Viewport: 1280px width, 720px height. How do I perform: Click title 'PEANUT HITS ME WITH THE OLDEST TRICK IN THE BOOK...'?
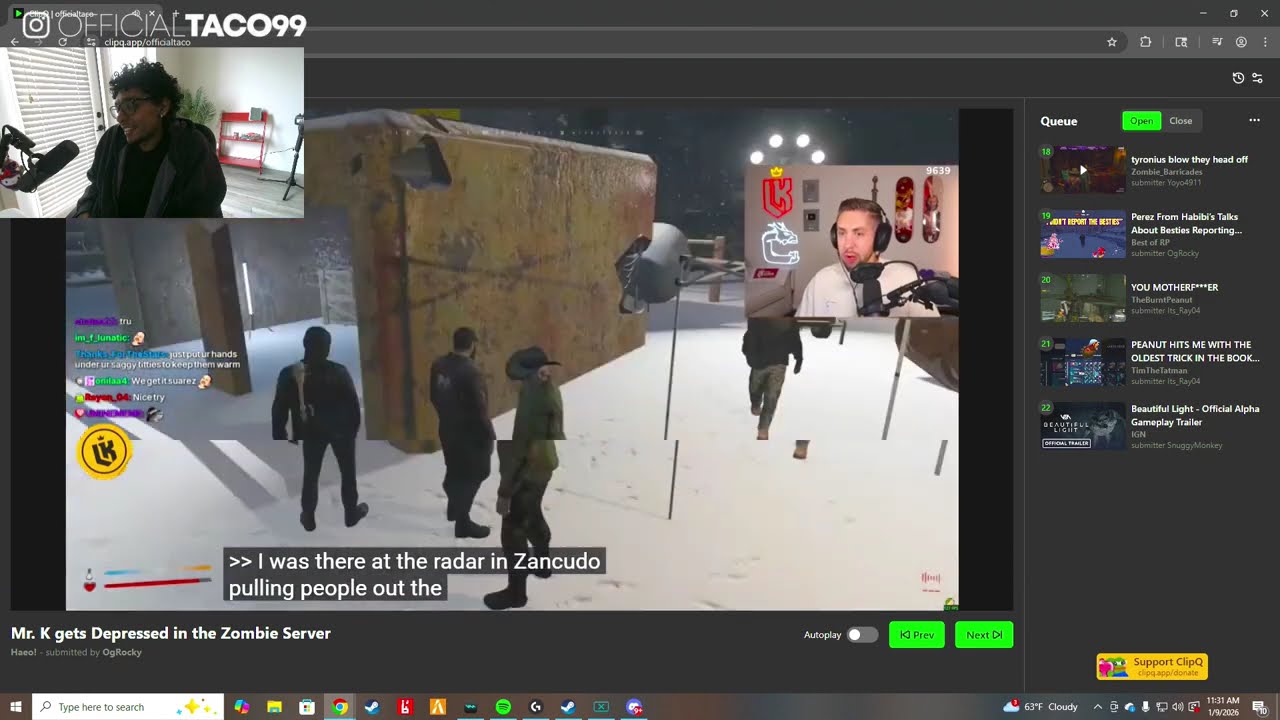1195,351
